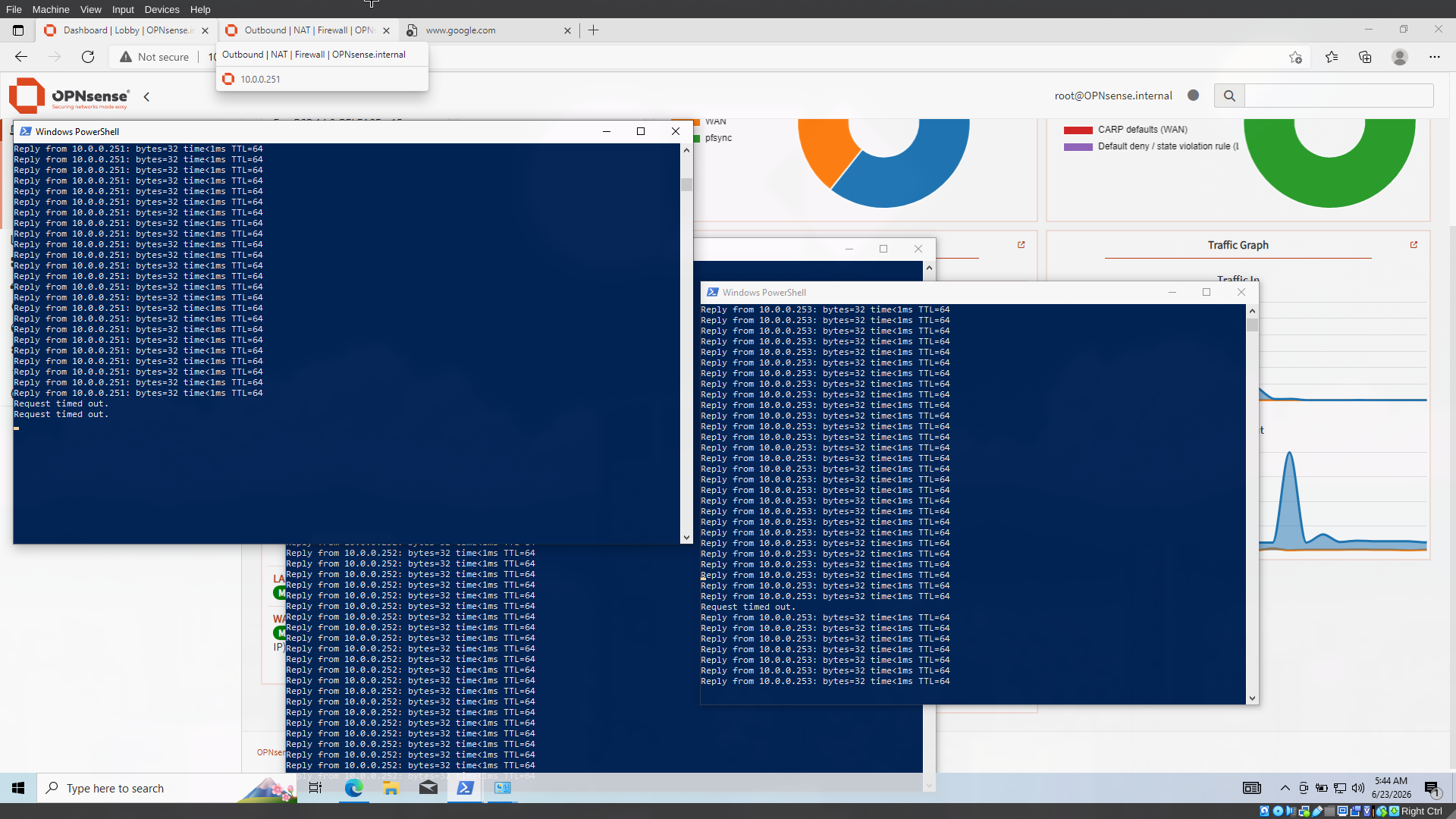The width and height of the screenshot is (1456, 819).
Task: Open the Windows notification center
Action: click(1432, 789)
